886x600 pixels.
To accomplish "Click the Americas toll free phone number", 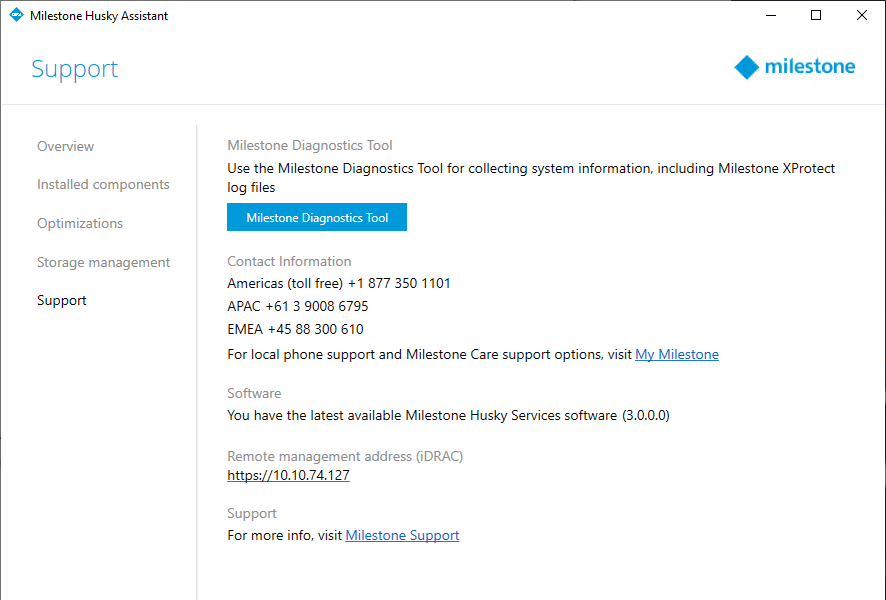I will [399, 283].
